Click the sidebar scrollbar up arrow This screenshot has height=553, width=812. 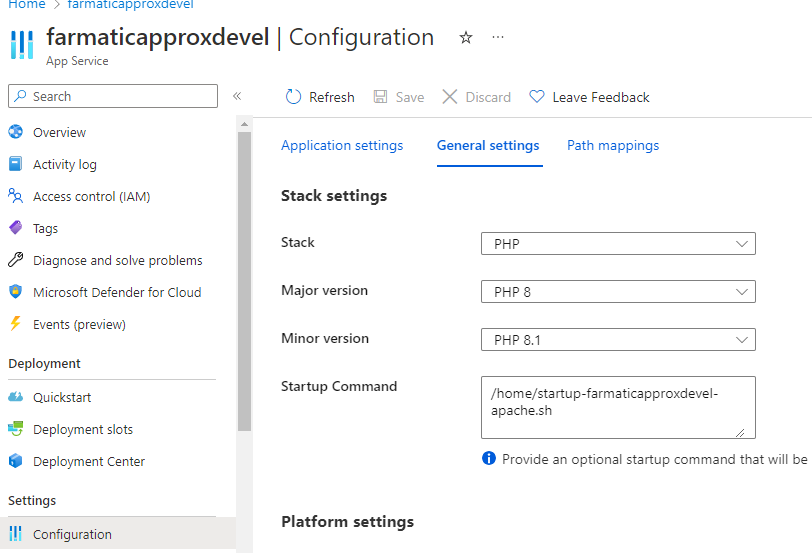pos(244,124)
